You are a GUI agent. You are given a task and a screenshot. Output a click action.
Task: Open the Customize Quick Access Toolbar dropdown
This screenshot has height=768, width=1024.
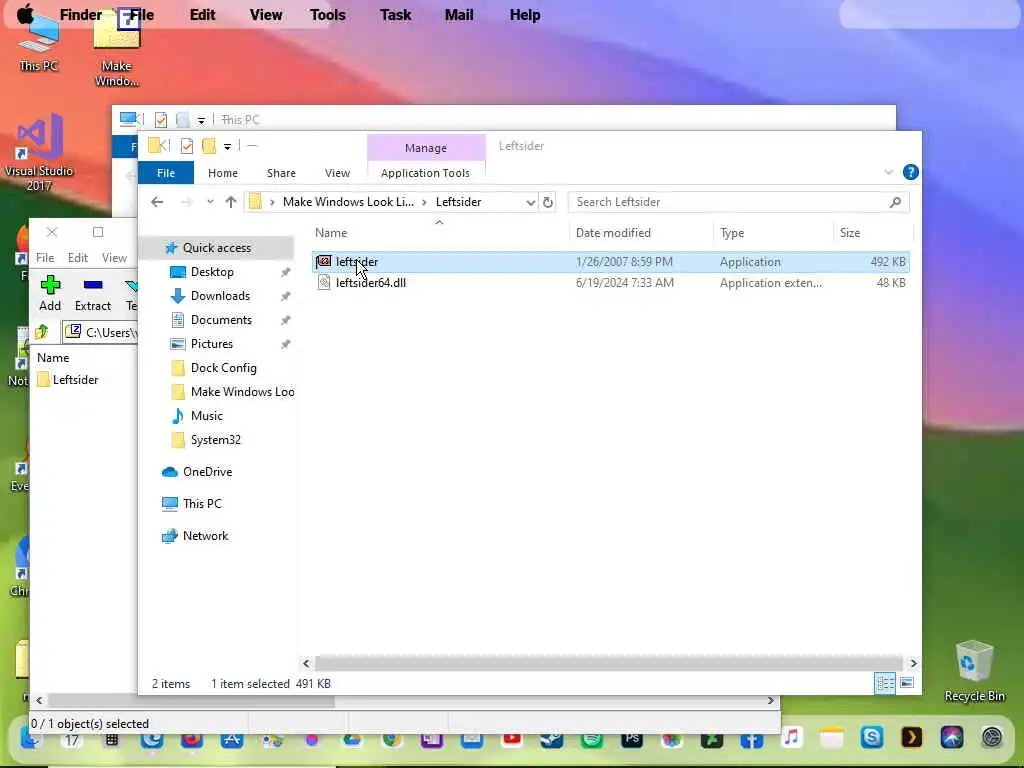point(227,146)
